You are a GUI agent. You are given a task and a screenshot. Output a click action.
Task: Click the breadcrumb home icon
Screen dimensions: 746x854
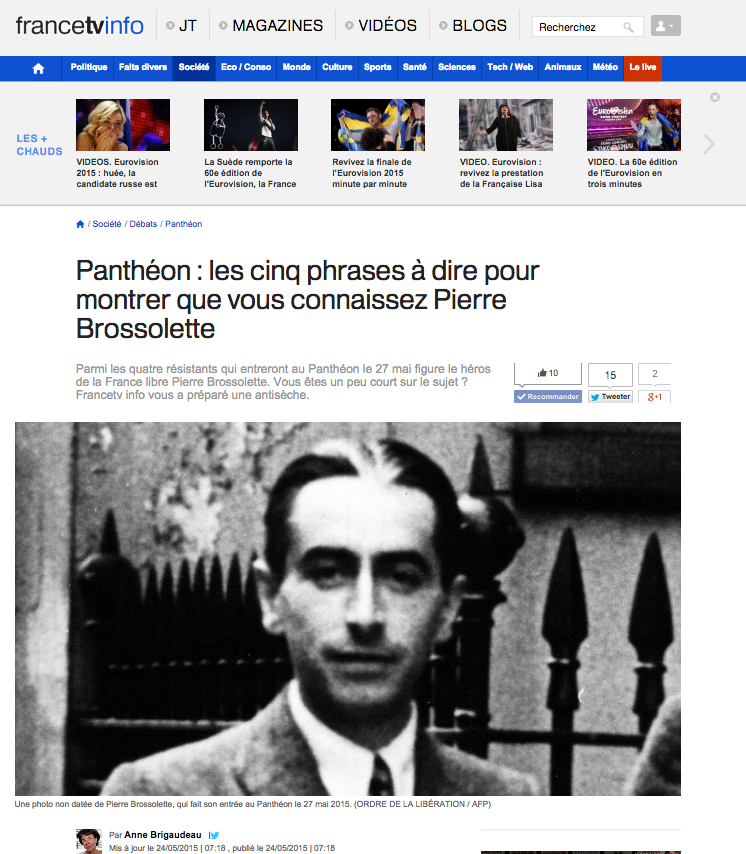[80, 224]
